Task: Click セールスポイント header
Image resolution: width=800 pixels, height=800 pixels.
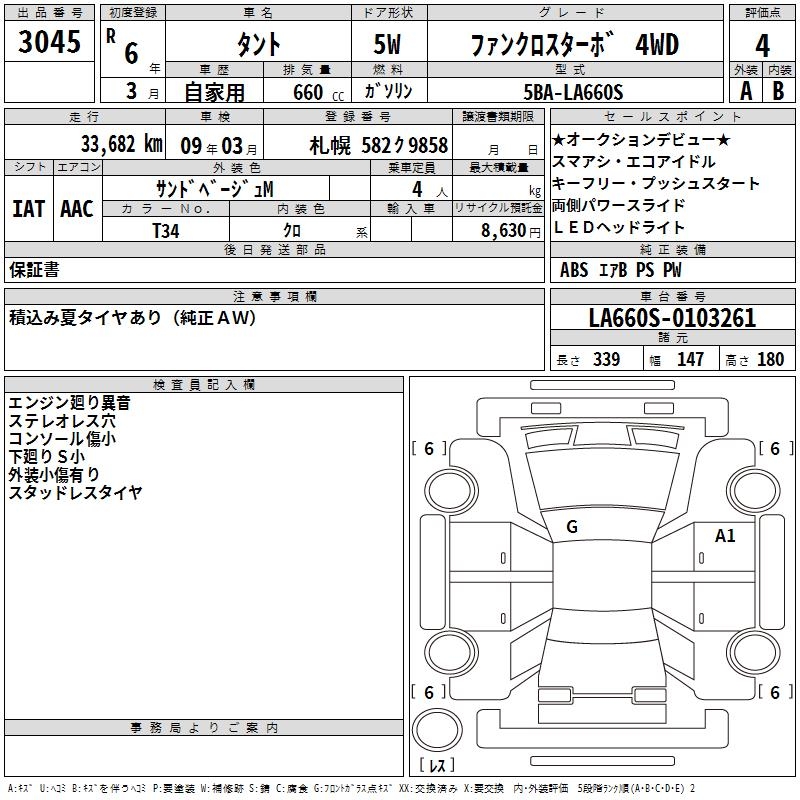Action: click(672, 116)
